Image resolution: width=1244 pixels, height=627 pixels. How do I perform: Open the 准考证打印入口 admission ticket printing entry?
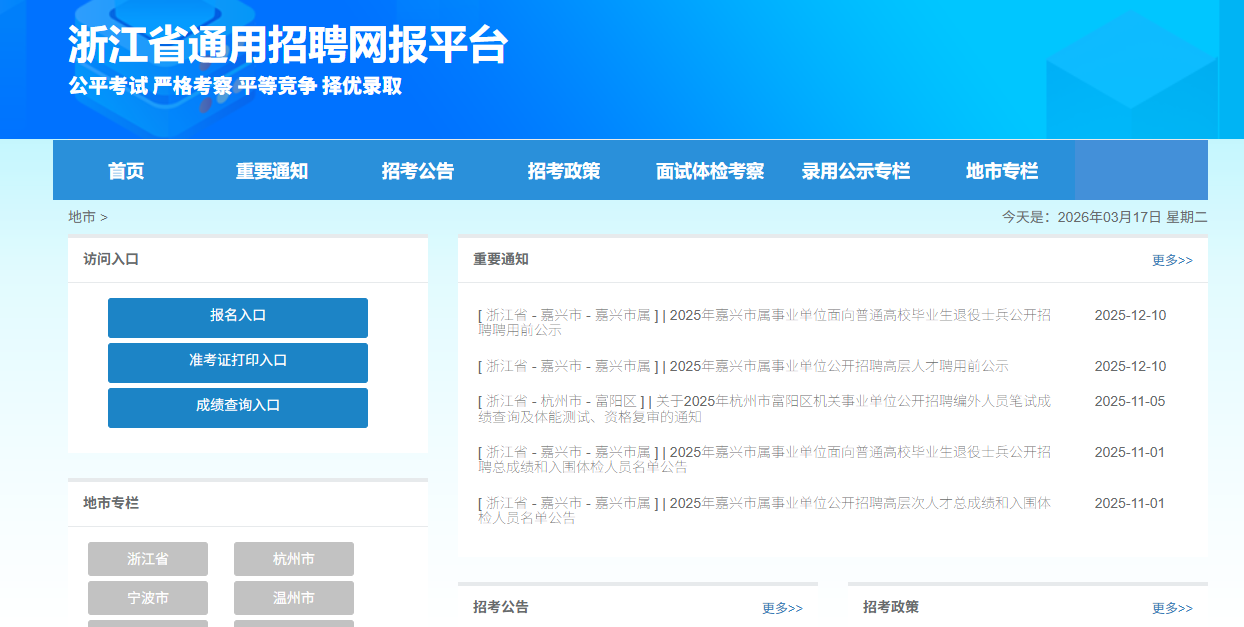pyautogui.click(x=237, y=362)
